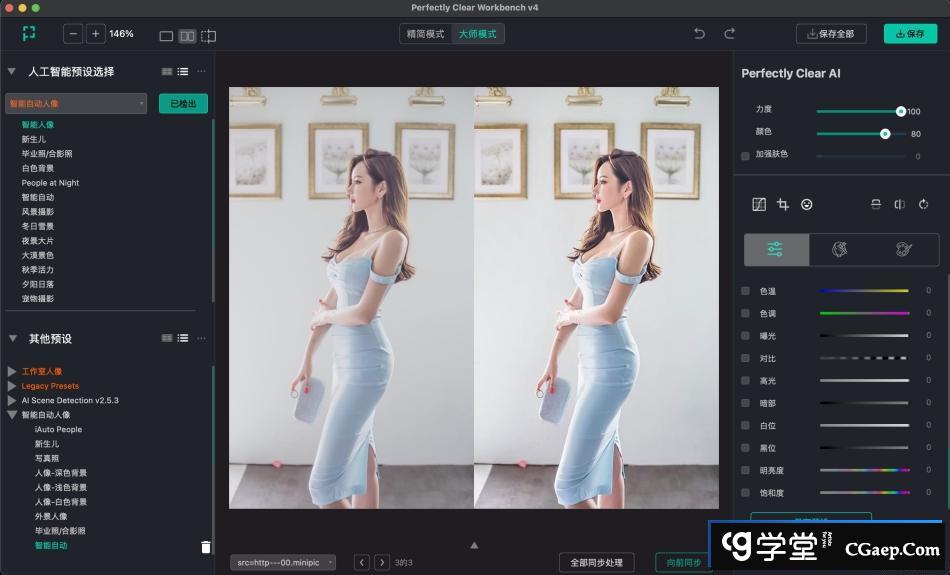Select the 大师模式 tab
950x575 pixels.
tap(477, 34)
